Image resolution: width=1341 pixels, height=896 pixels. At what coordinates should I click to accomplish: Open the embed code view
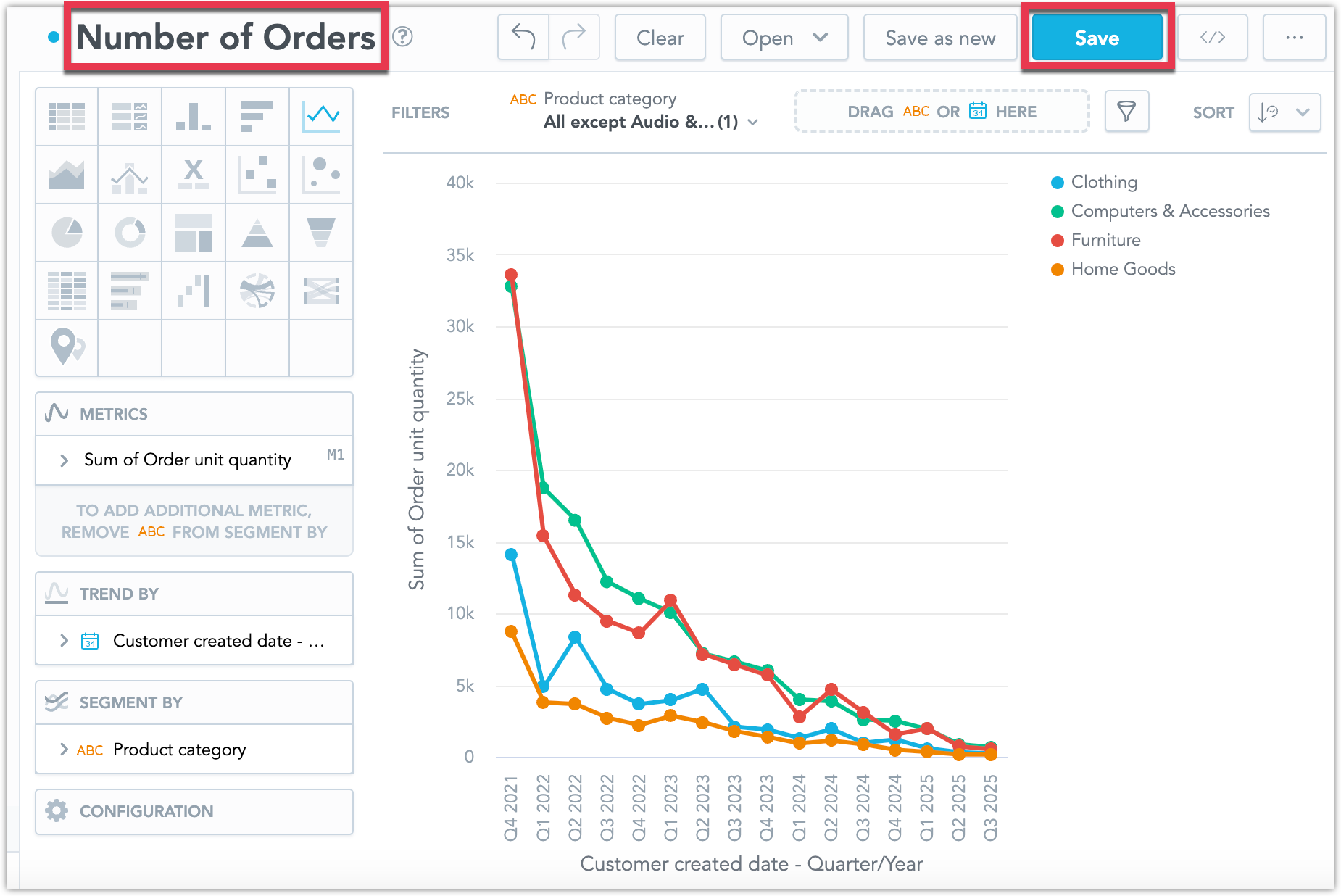click(1212, 37)
